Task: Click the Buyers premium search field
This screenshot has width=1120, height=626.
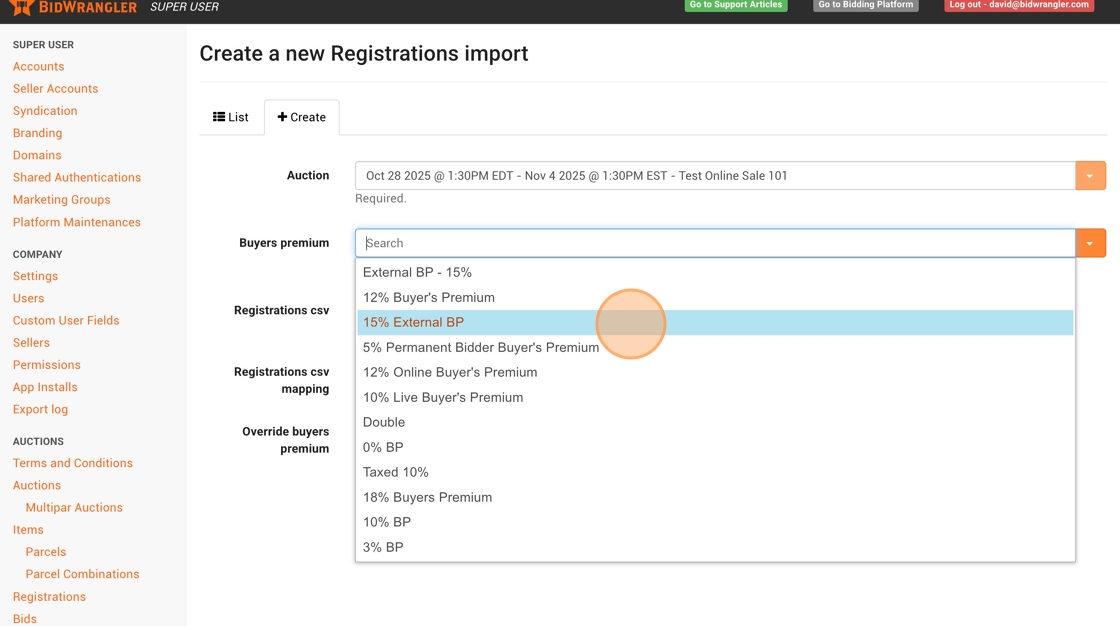Action: point(715,243)
